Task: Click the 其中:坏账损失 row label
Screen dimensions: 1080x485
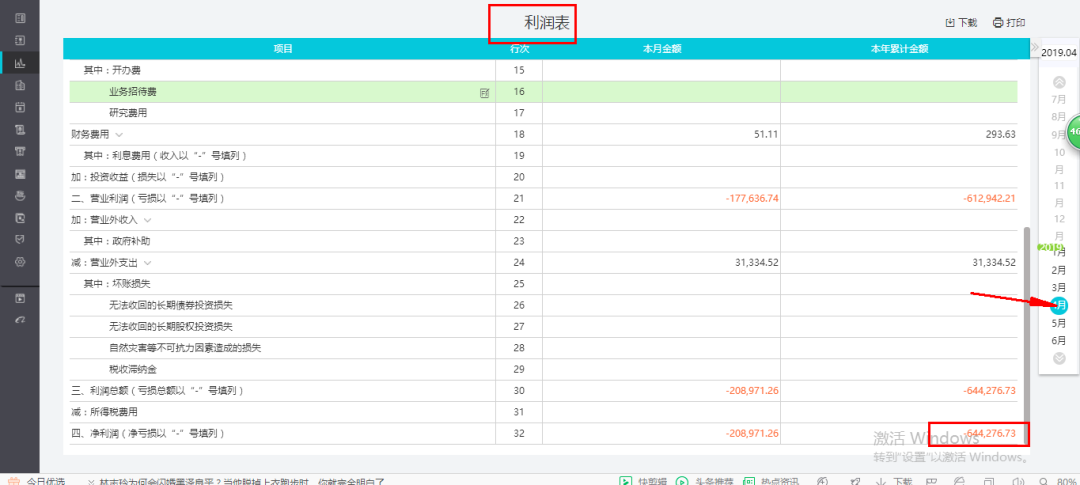Action: 117,284
